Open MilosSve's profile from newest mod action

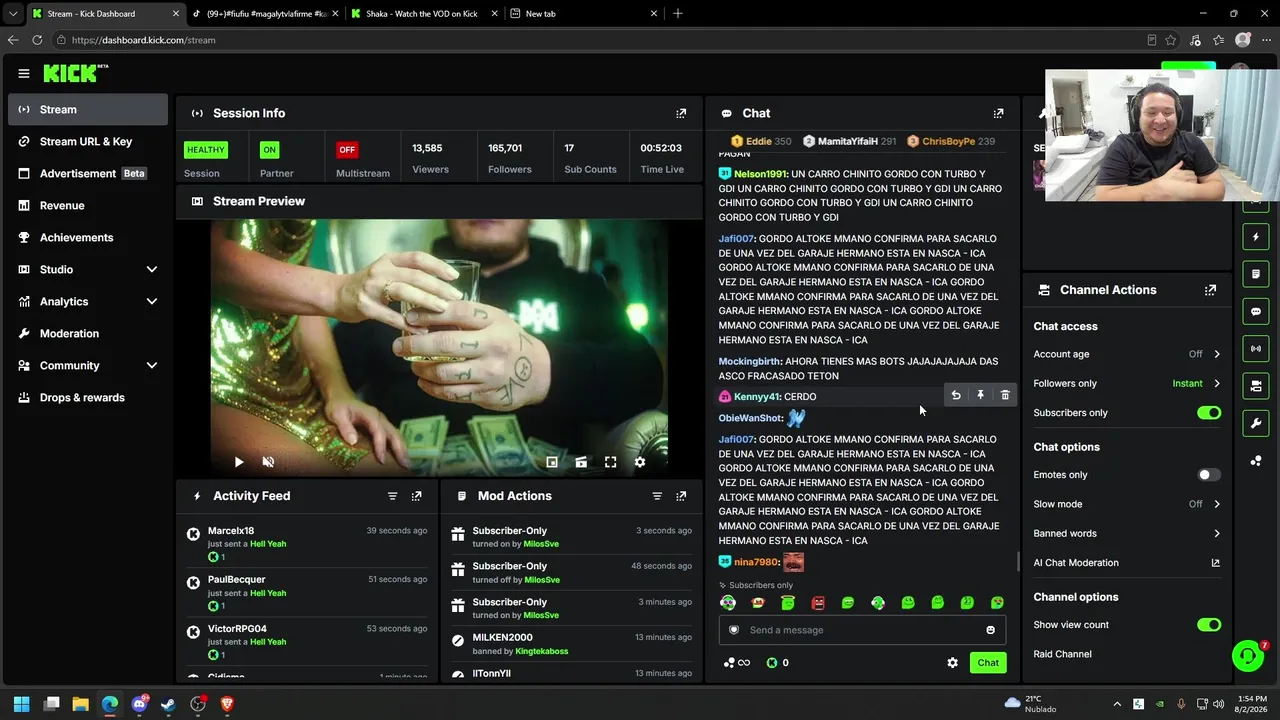pos(542,544)
